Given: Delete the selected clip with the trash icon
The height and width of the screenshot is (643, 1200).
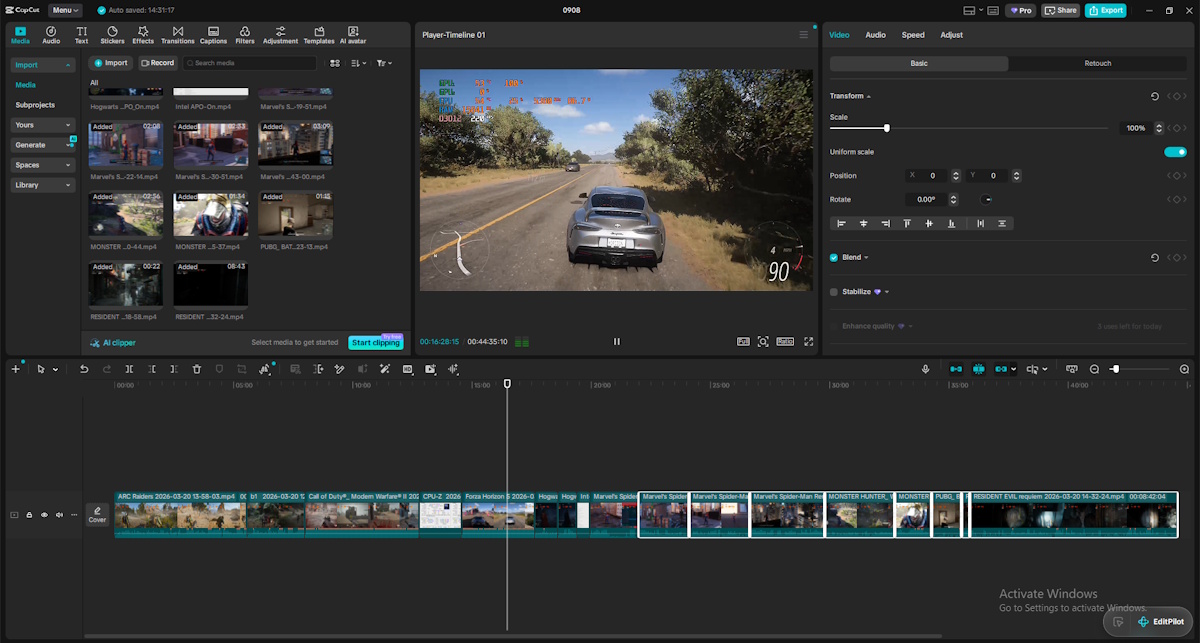Looking at the screenshot, I should [198, 369].
